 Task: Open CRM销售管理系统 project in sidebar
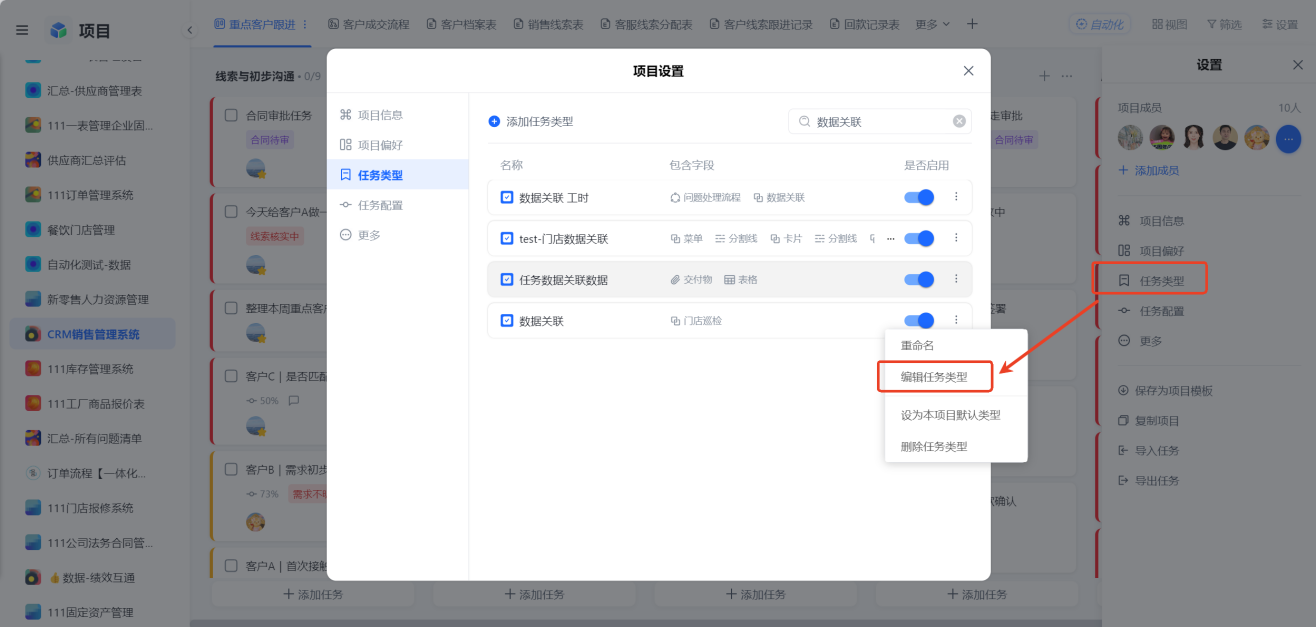(92, 334)
